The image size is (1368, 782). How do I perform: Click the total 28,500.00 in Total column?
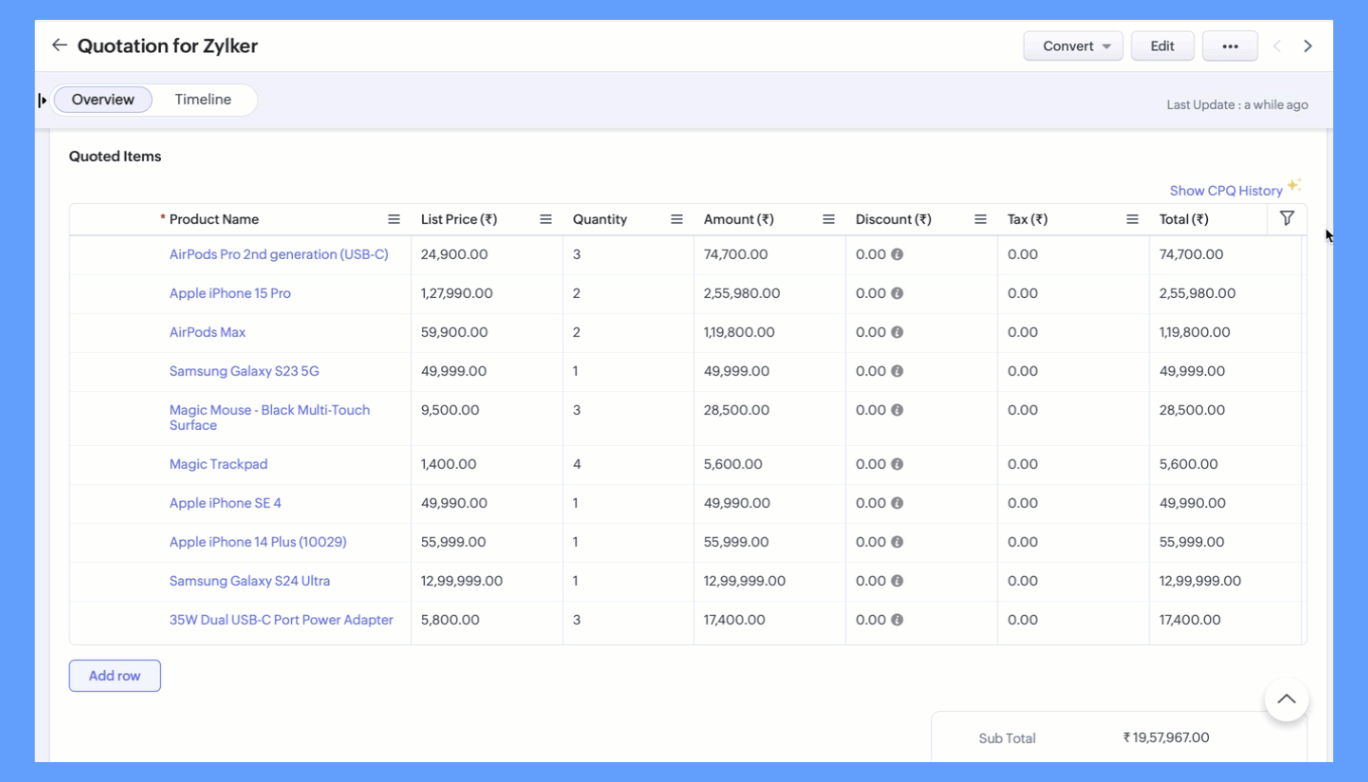click(1192, 410)
